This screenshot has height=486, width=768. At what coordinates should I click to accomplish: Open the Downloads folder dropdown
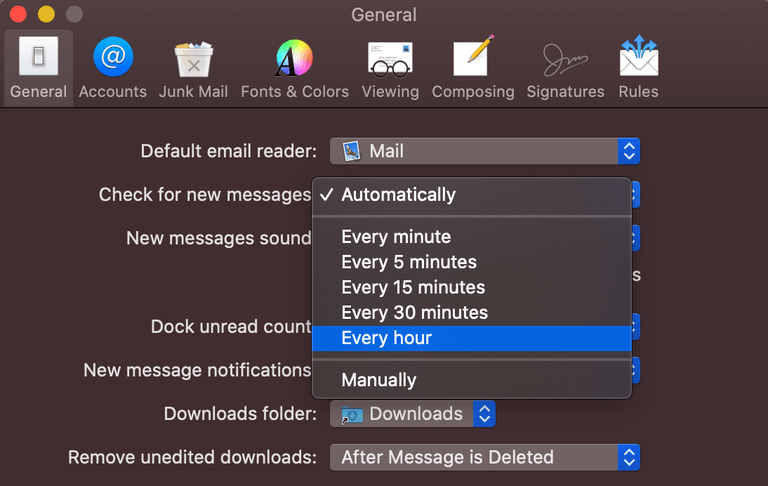pos(413,414)
